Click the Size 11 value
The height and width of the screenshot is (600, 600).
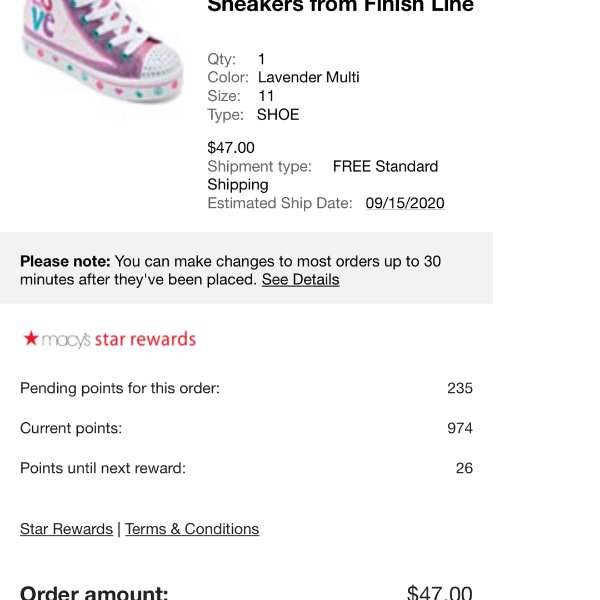click(x=266, y=96)
